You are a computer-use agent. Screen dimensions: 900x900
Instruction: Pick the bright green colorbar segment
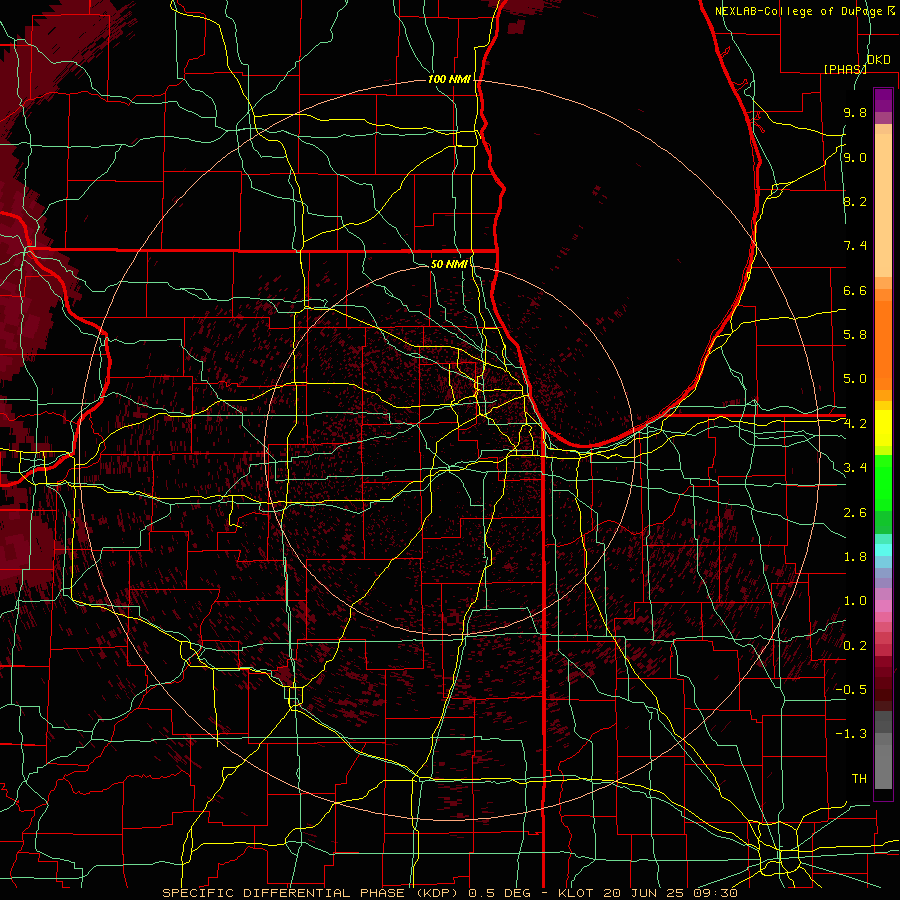coord(883,483)
